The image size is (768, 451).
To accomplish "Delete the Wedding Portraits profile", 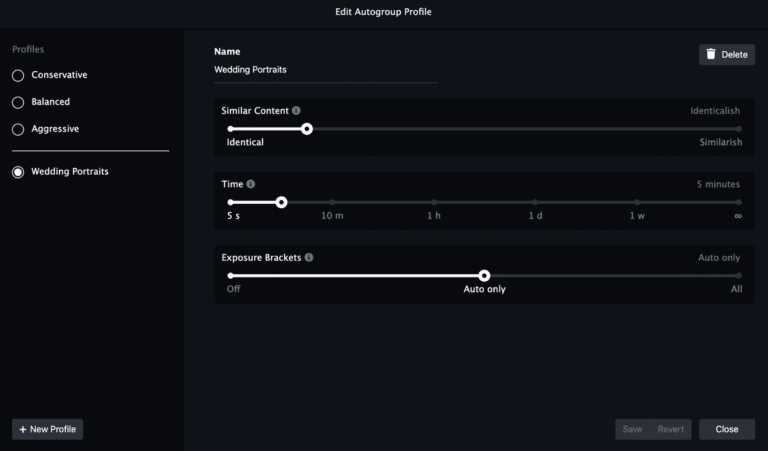I will click(726, 55).
